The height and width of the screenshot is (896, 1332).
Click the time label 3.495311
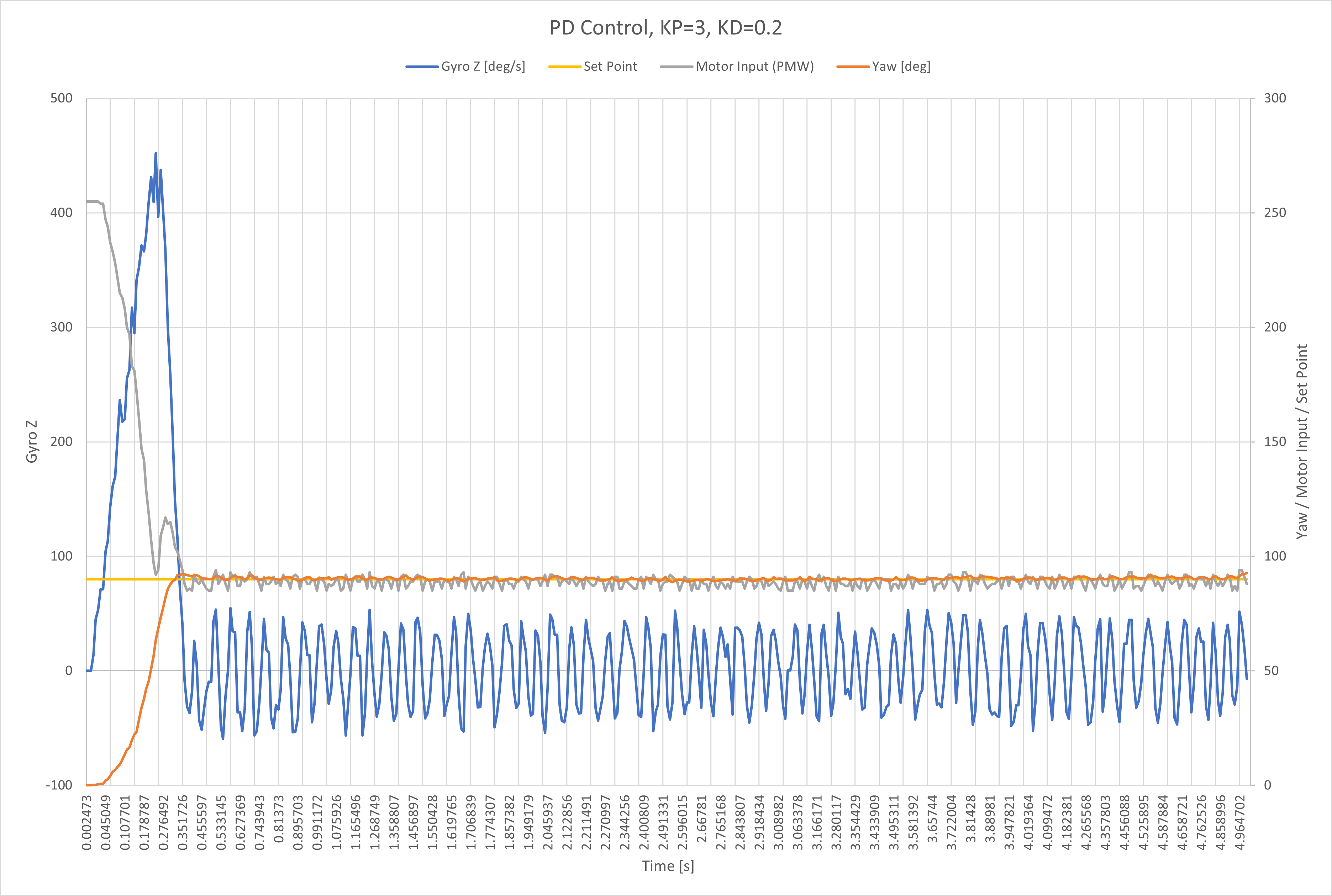click(x=894, y=822)
